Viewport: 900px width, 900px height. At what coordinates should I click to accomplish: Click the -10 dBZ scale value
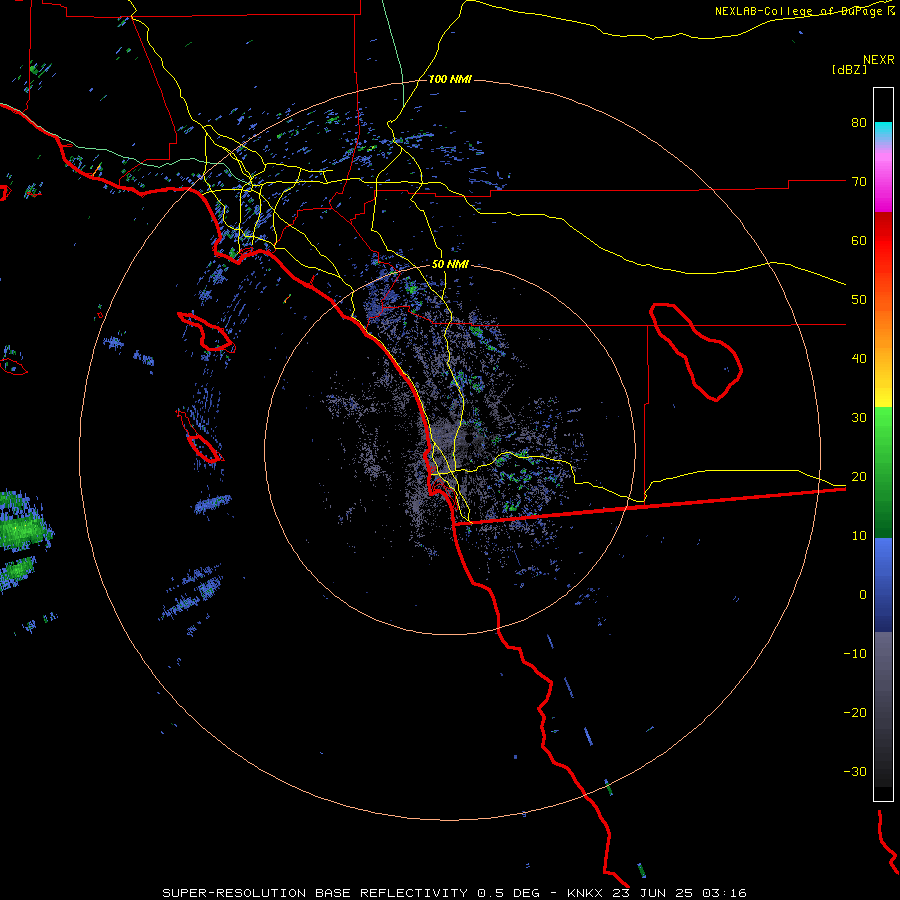click(855, 654)
